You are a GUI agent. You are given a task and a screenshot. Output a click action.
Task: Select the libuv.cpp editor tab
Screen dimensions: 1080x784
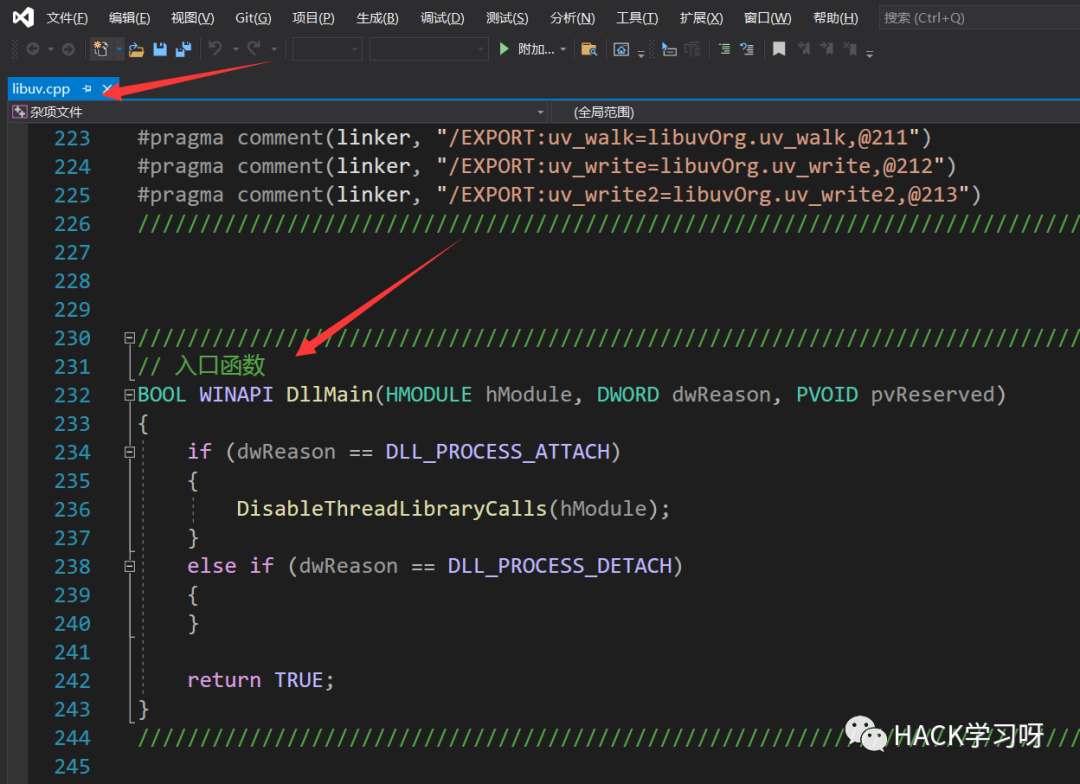(41, 89)
